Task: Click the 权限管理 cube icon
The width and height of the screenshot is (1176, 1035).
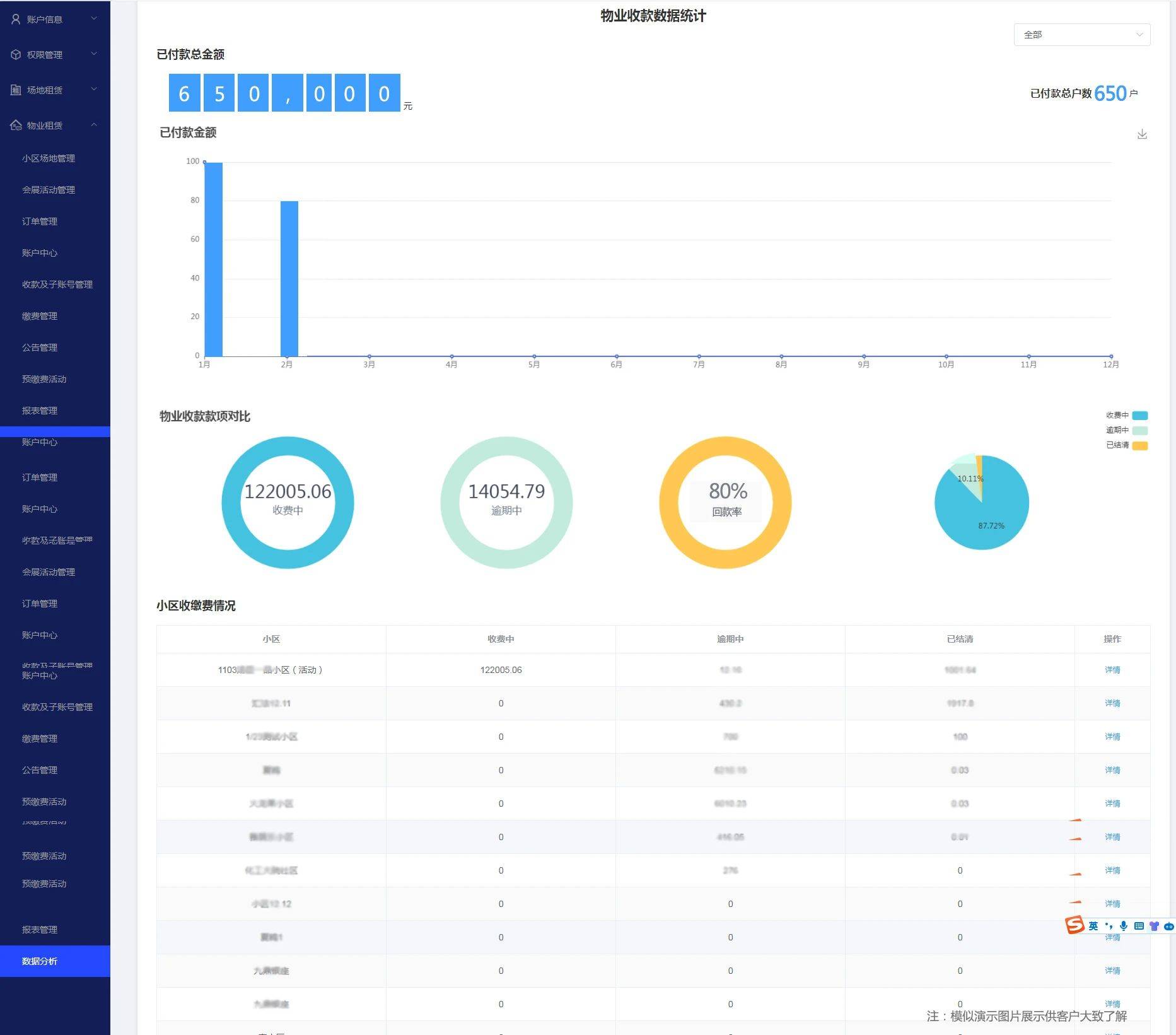Action: pos(16,55)
